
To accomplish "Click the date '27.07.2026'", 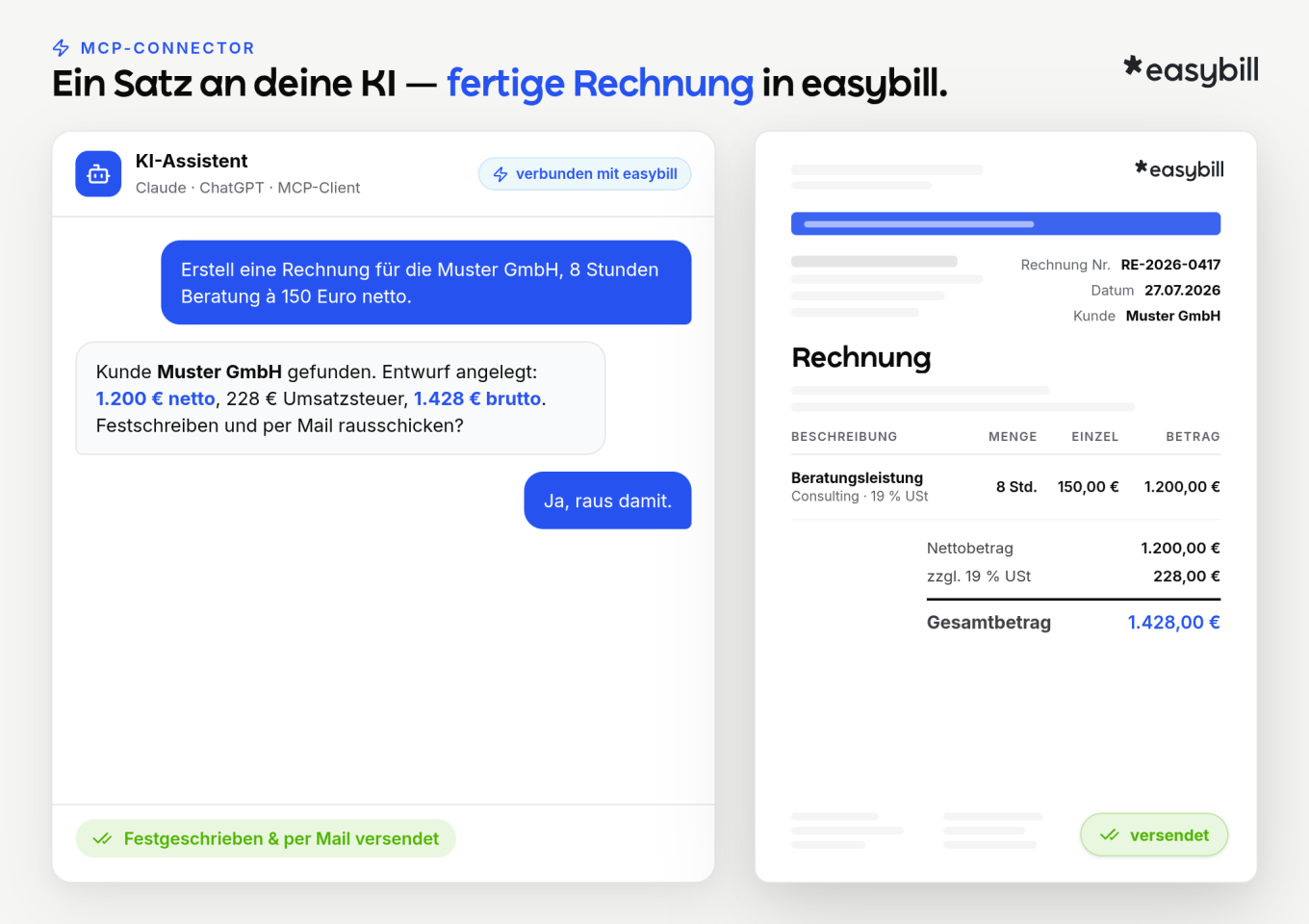I will tap(1182, 291).
